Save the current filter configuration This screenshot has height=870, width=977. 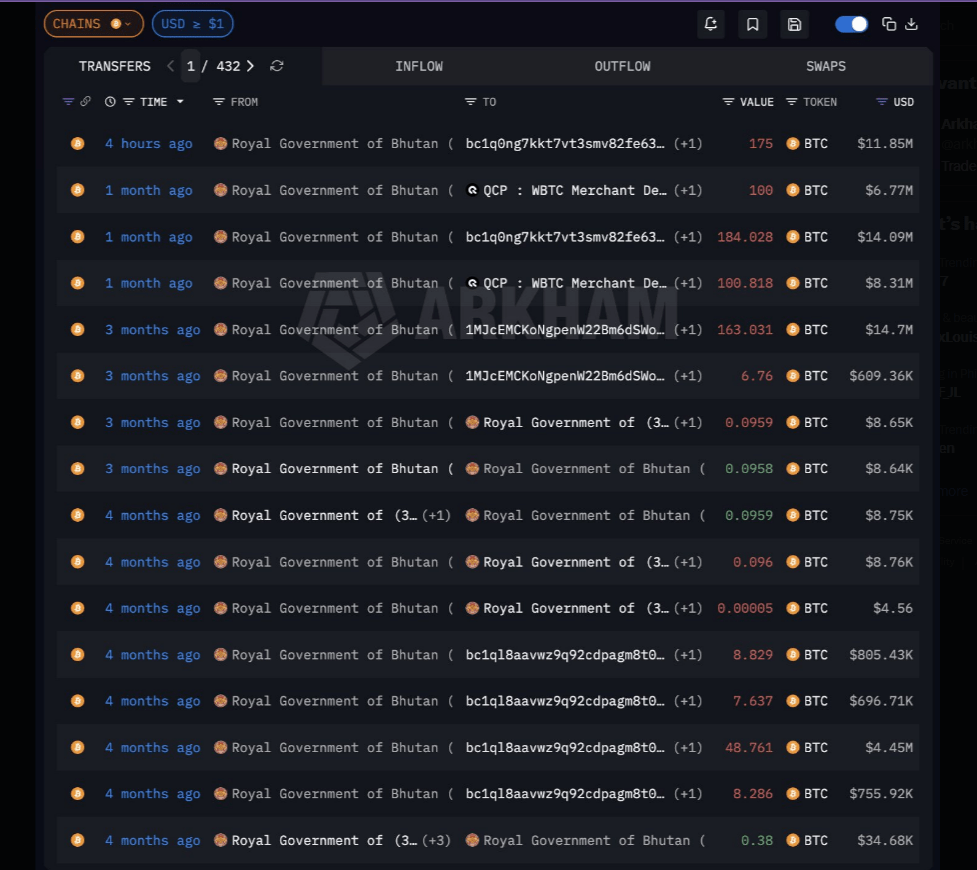(795, 24)
